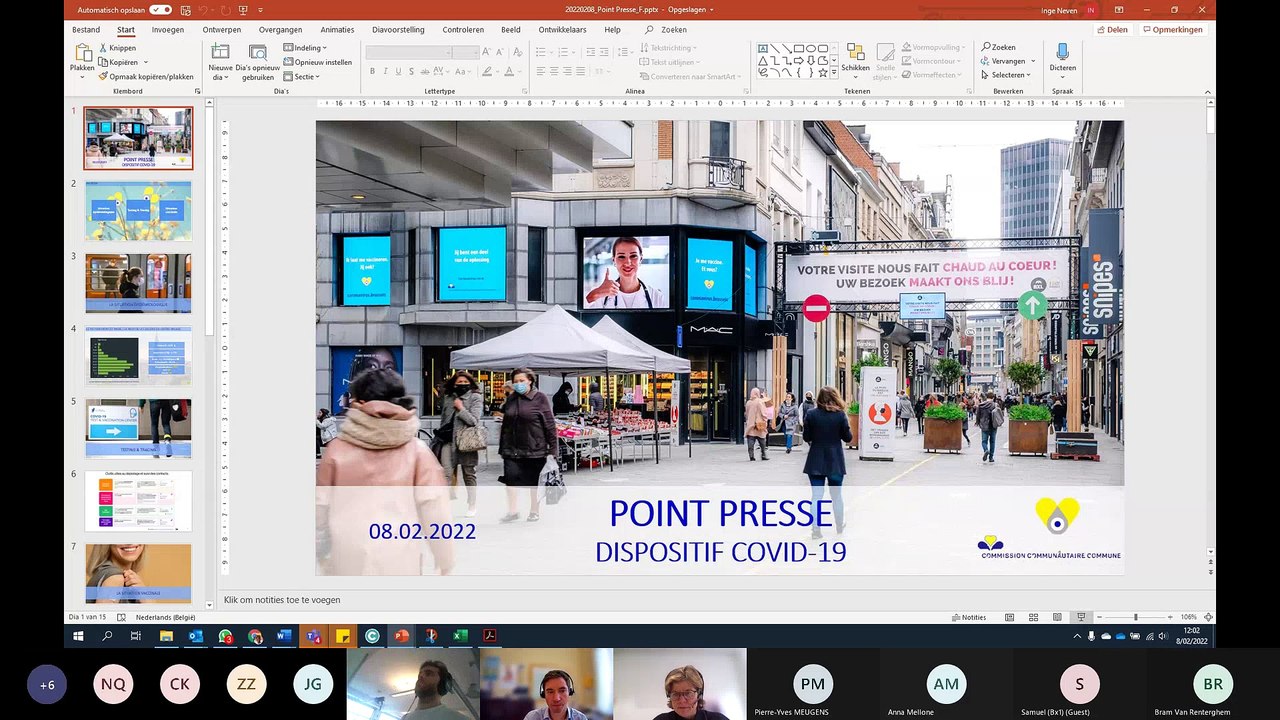This screenshot has width=1280, height=720.
Task: Toggle the Notities pane in status bar
Action: point(968,617)
